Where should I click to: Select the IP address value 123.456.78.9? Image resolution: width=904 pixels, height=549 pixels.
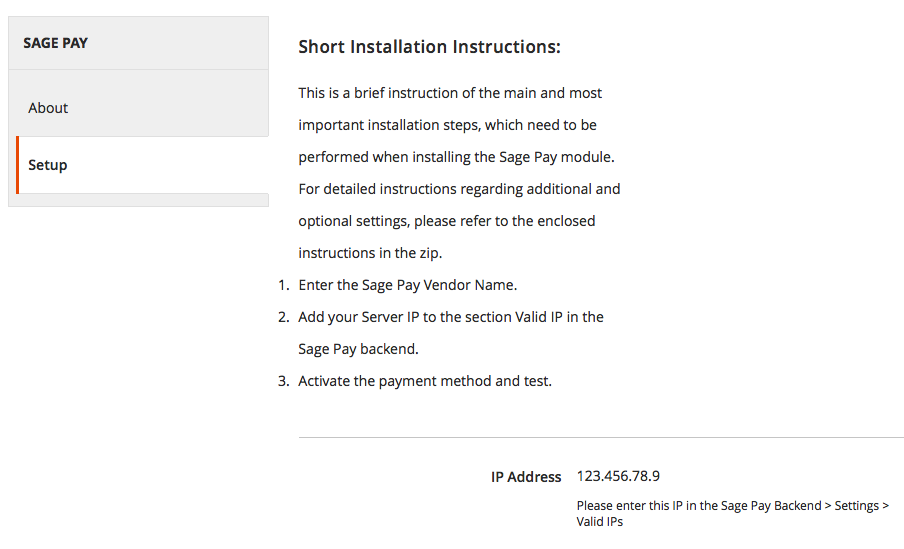click(618, 476)
